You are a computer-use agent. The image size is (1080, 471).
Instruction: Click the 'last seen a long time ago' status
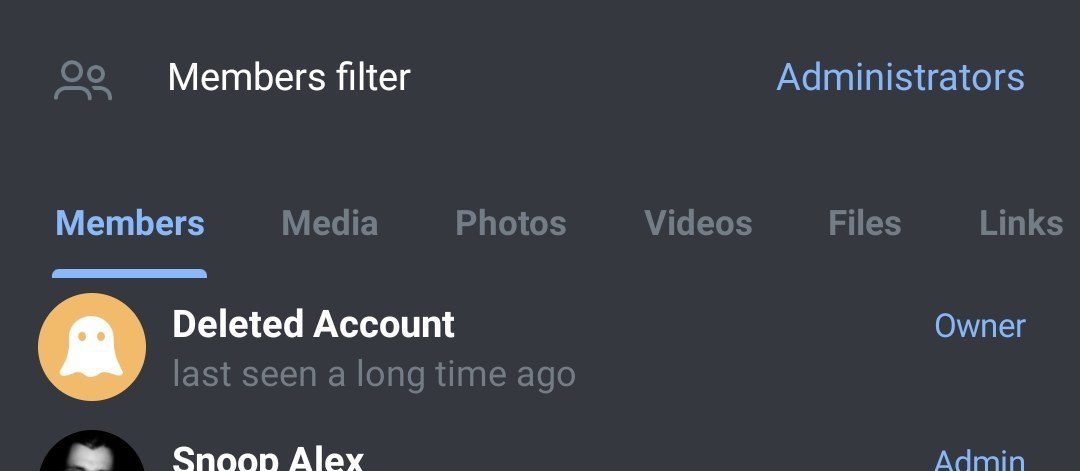point(374,375)
